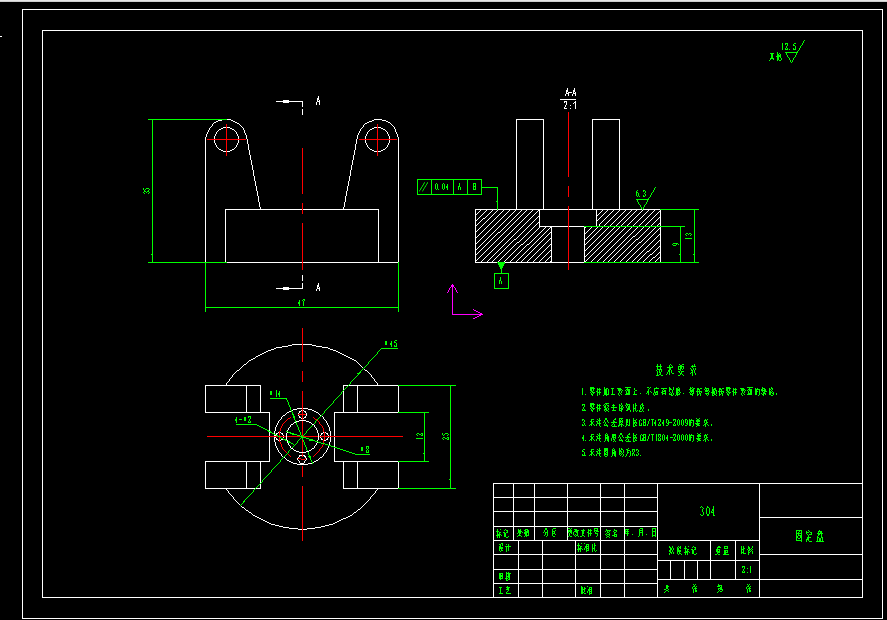Select the parallelism tolerance frame with 0.04
The height and width of the screenshot is (620, 887).
click(x=449, y=187)
